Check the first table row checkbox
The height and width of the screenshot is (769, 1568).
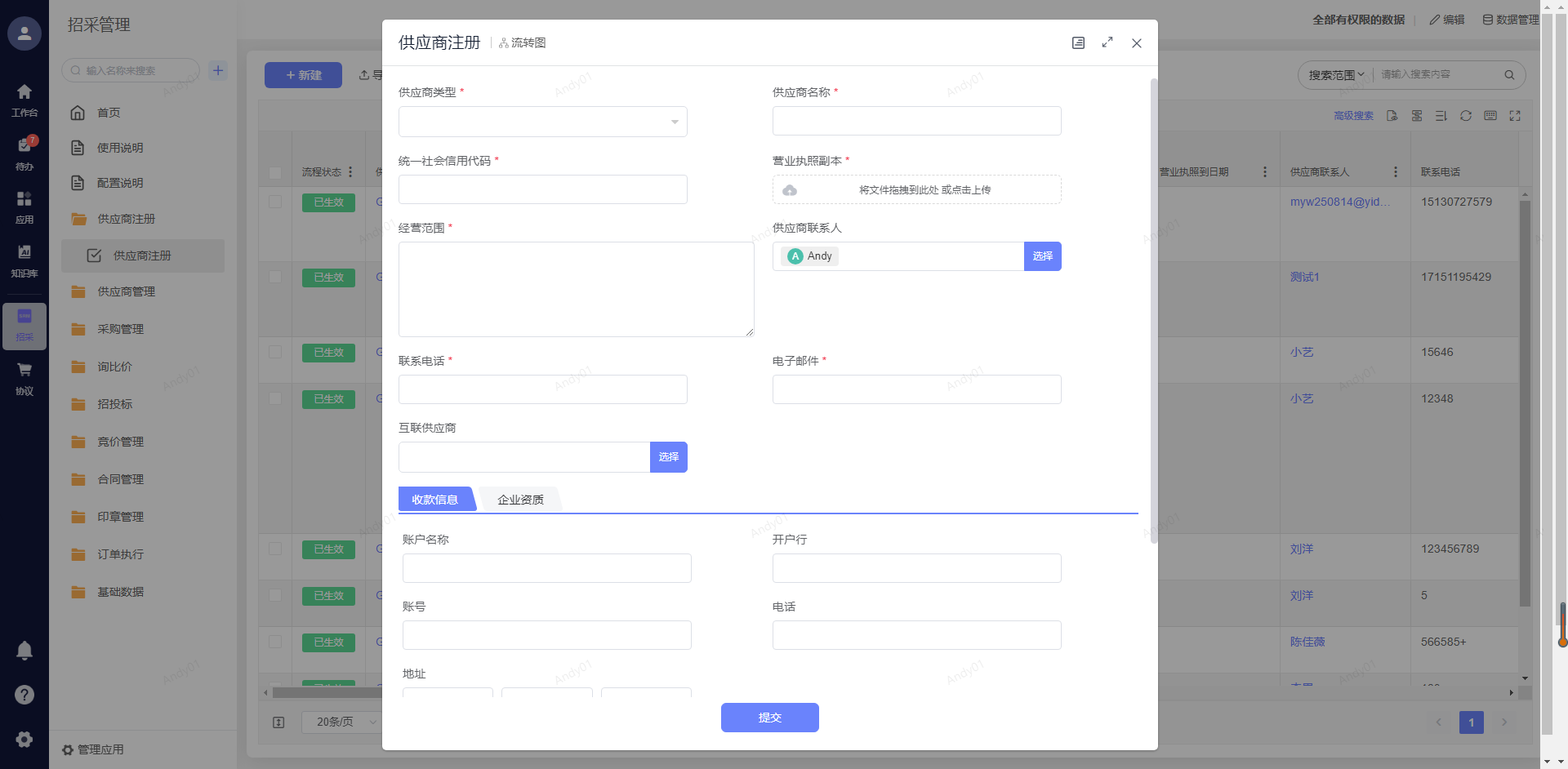coord(275,202)
